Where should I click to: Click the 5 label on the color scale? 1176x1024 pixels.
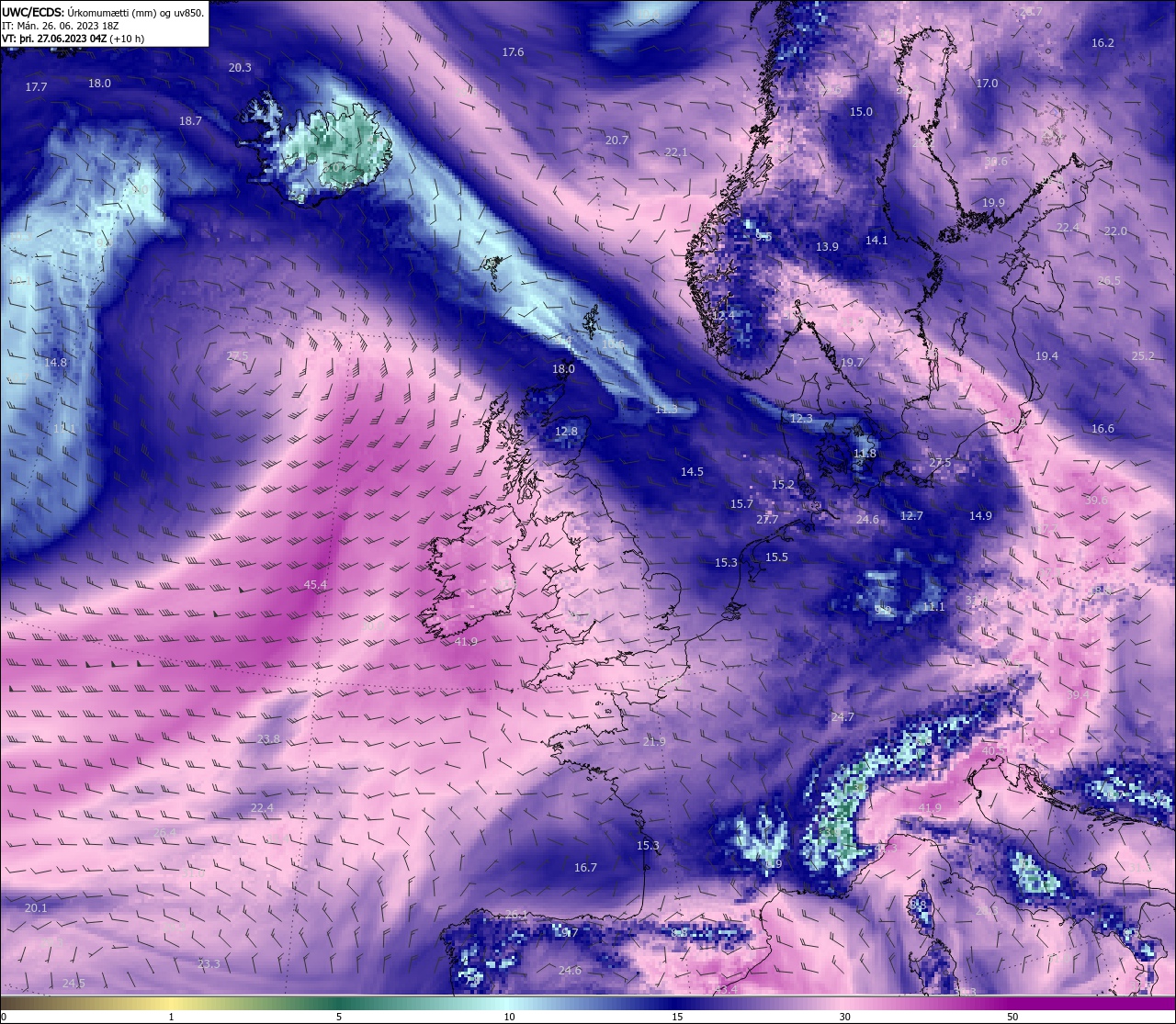(339, 1017)
